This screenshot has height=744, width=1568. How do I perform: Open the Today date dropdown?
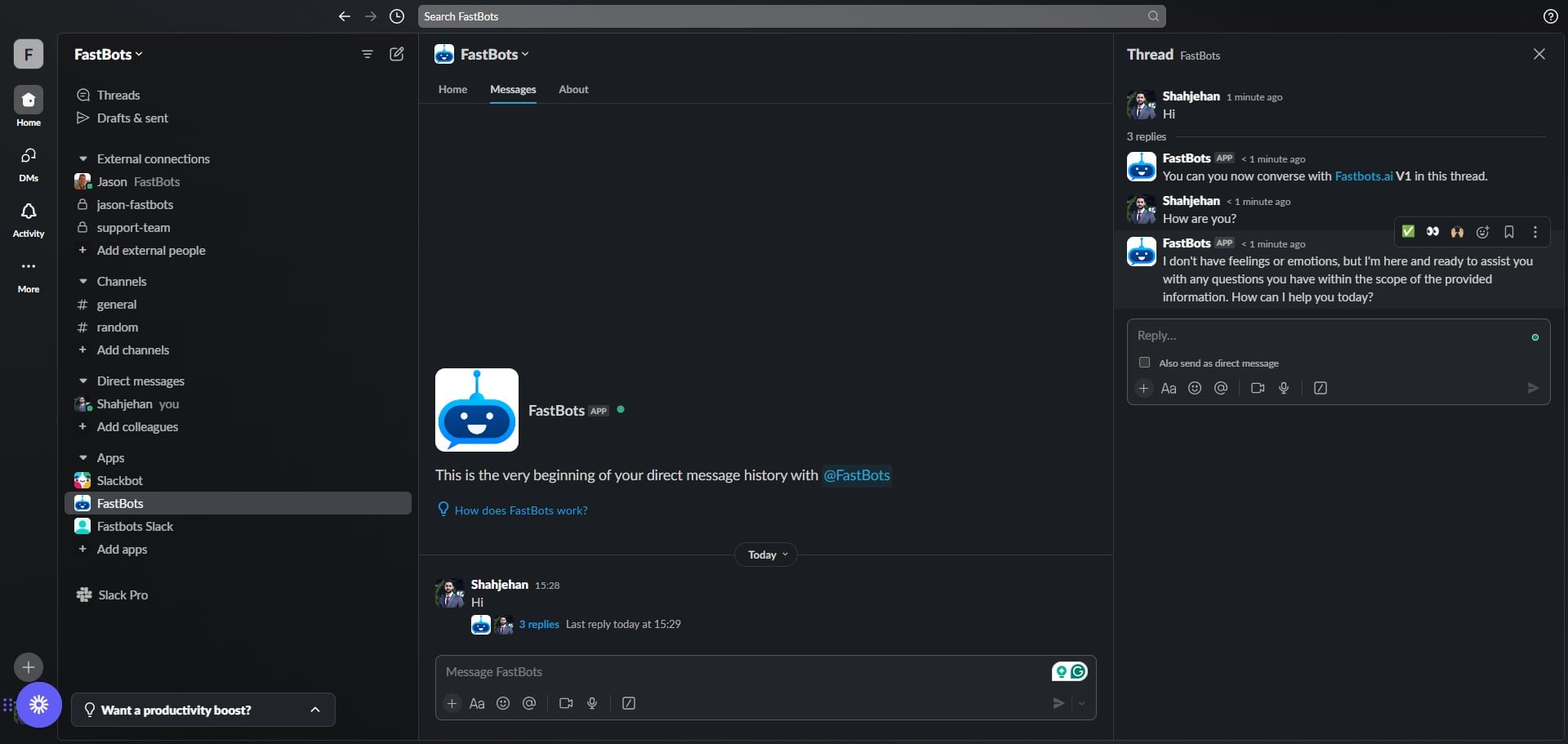pyautogui.click(x=766, y=555)
